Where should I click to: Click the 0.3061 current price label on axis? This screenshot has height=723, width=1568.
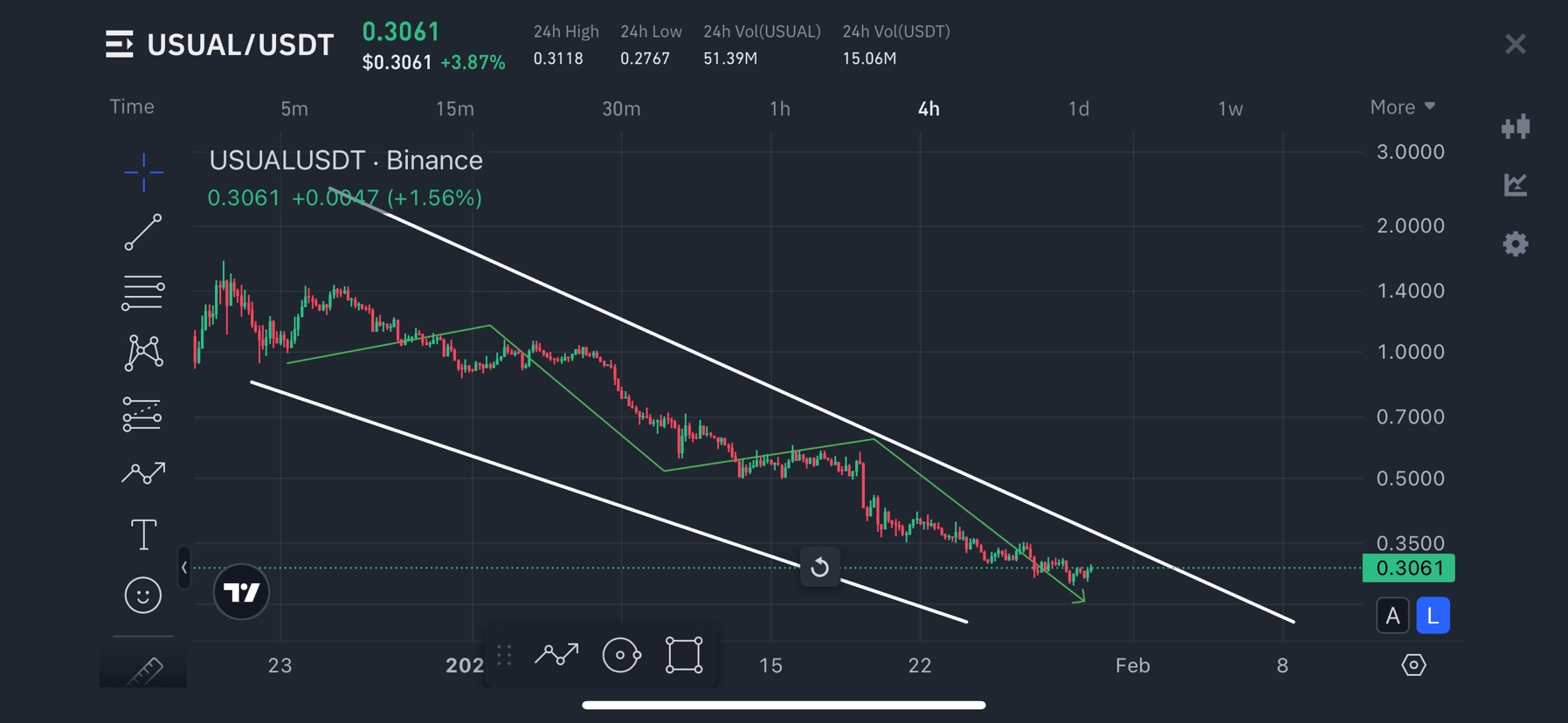pos(1409,568)
